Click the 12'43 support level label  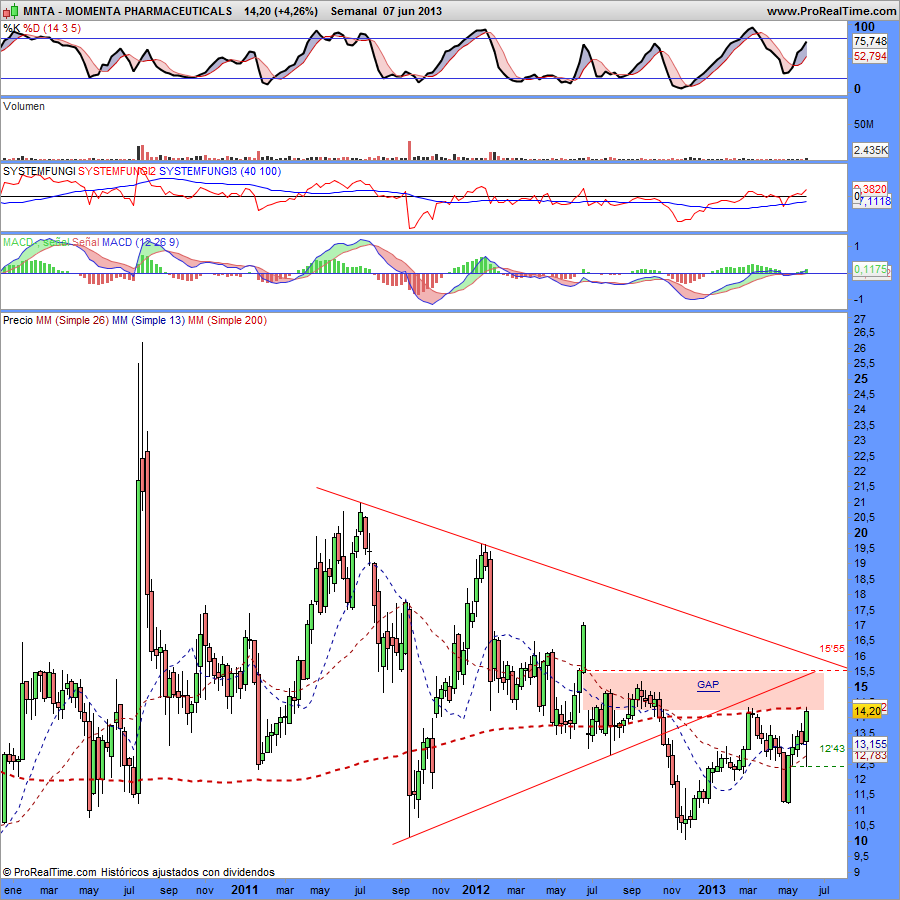832,748
